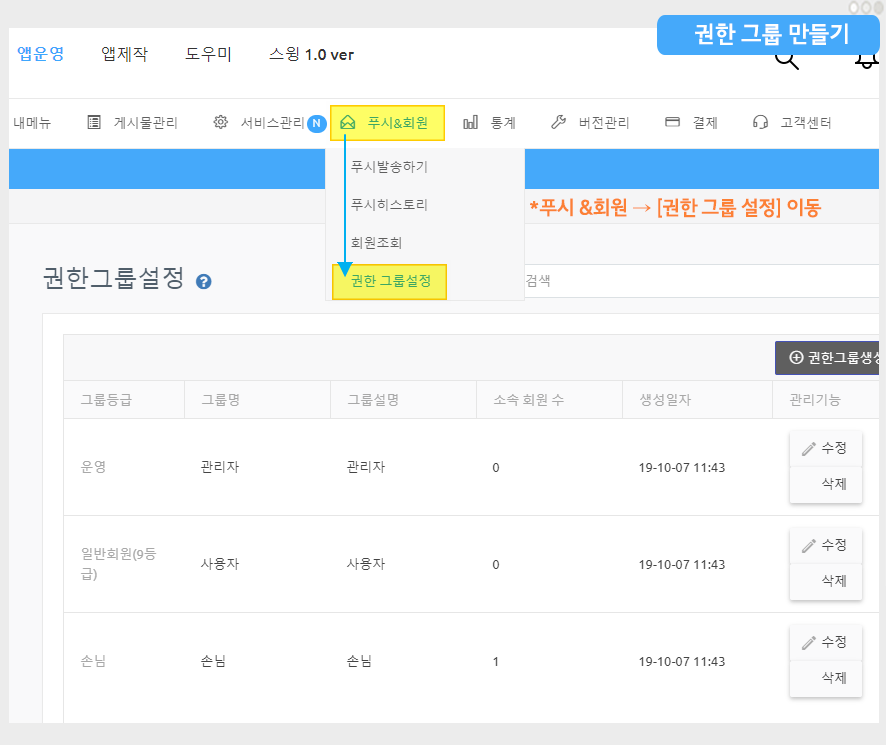Open 서비스관리 menu with gear icon
Viewport: 886px width, 745px height.
click(260, 123)
